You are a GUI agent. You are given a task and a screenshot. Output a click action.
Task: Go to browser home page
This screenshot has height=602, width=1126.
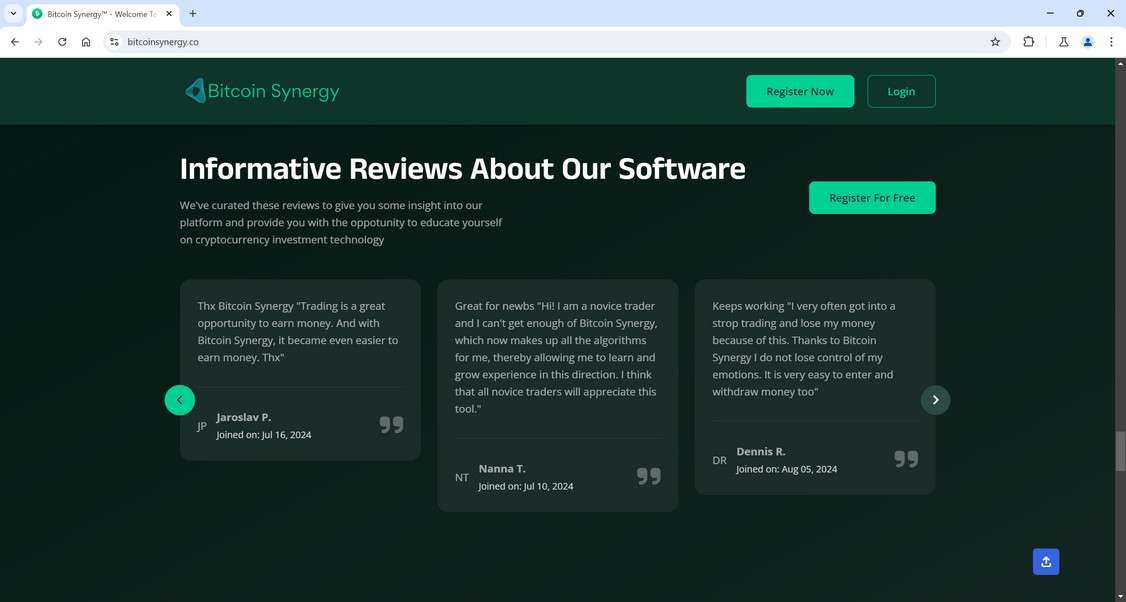tap(86, 42)
